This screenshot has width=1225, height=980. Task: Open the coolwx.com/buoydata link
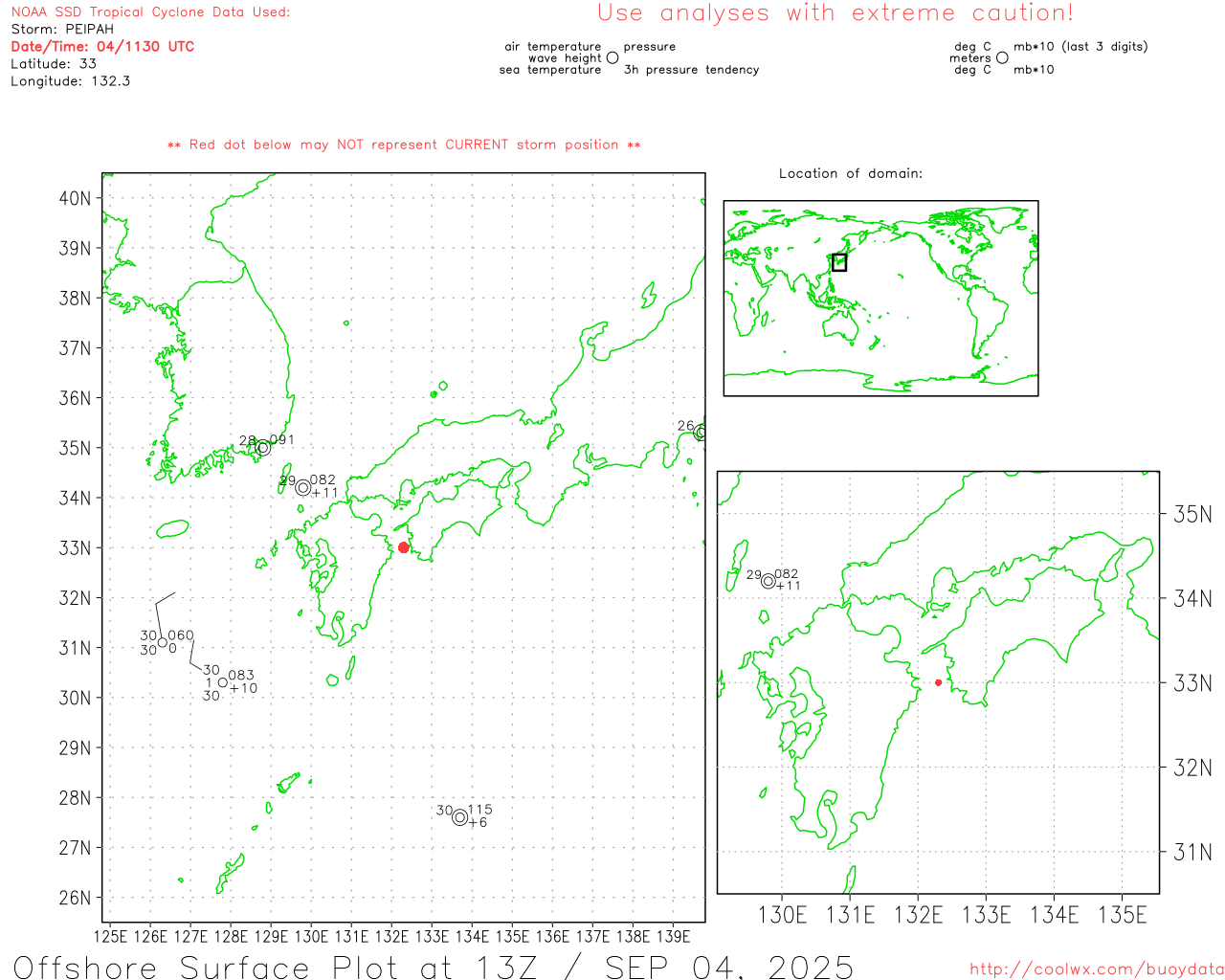point(1097,969)
